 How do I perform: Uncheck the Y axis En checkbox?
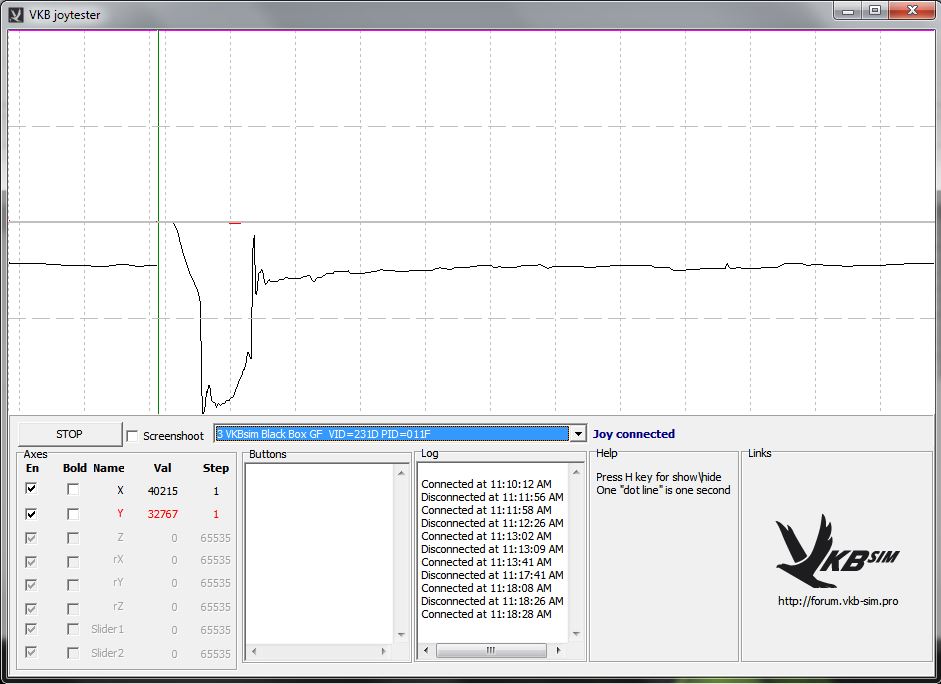point(31,514)
